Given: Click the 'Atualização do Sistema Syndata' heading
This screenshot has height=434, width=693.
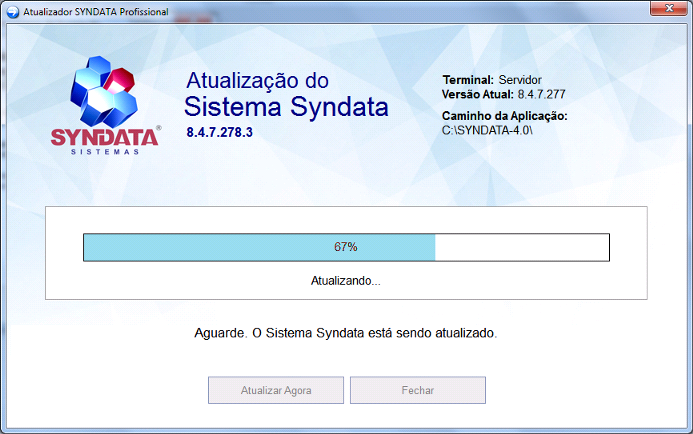Looking at the screenshot, I should (286, 95).
